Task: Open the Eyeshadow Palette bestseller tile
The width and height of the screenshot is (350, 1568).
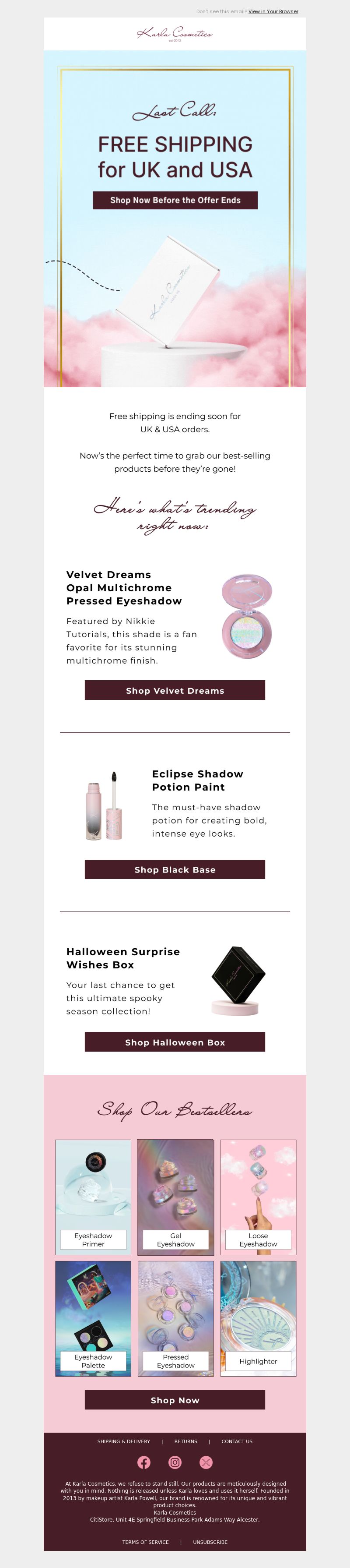Action: [93, 1318]
